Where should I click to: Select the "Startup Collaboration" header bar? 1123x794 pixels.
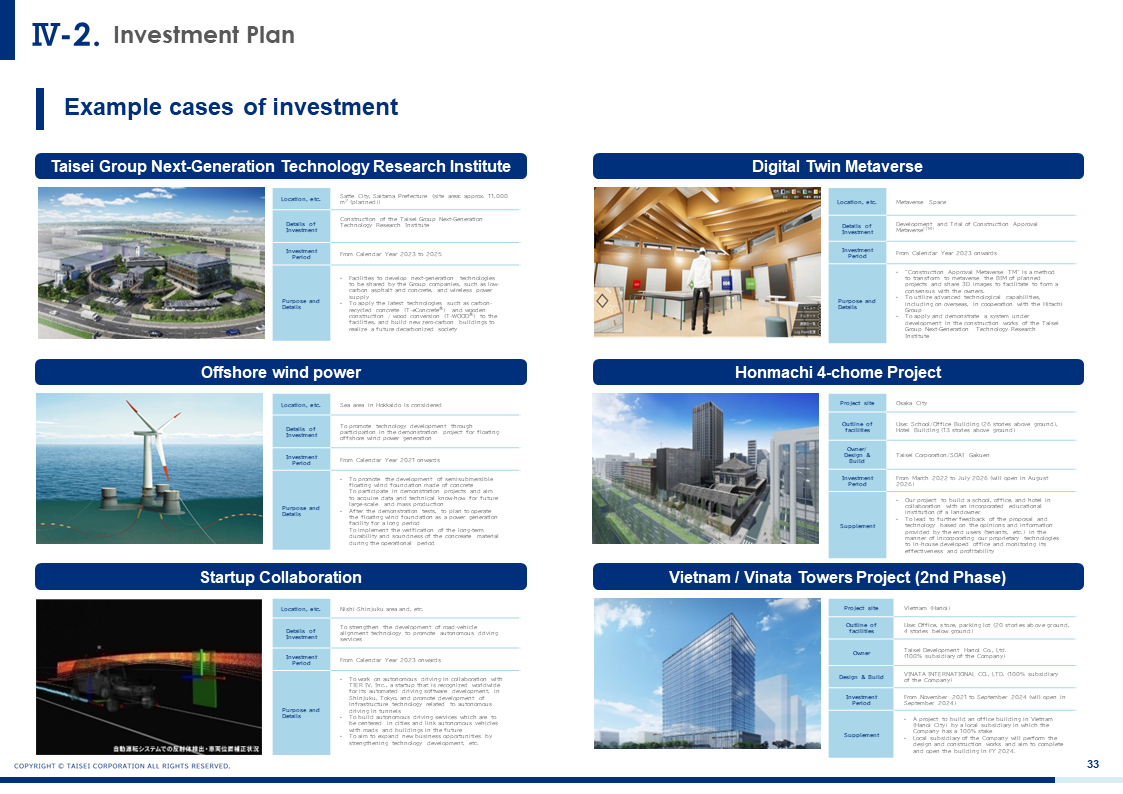pyautogui.click(x=281, y=577)
